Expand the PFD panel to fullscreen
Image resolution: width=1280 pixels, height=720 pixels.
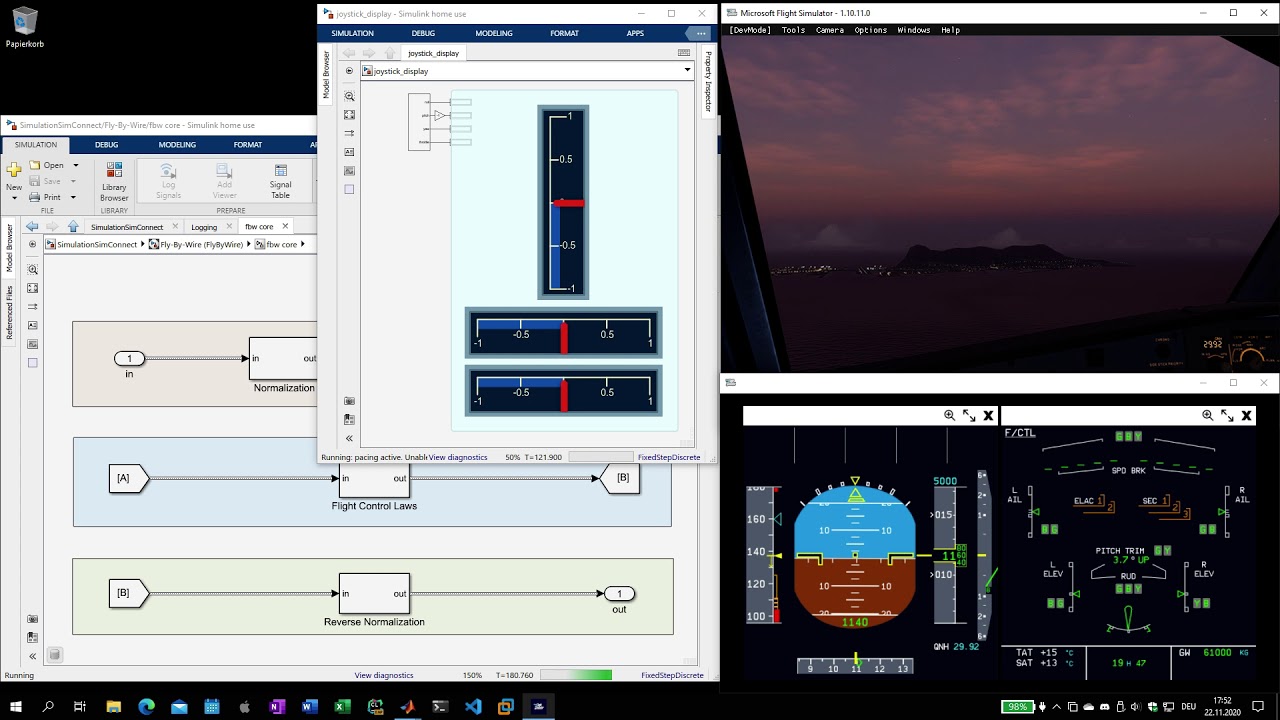point(969,415)
